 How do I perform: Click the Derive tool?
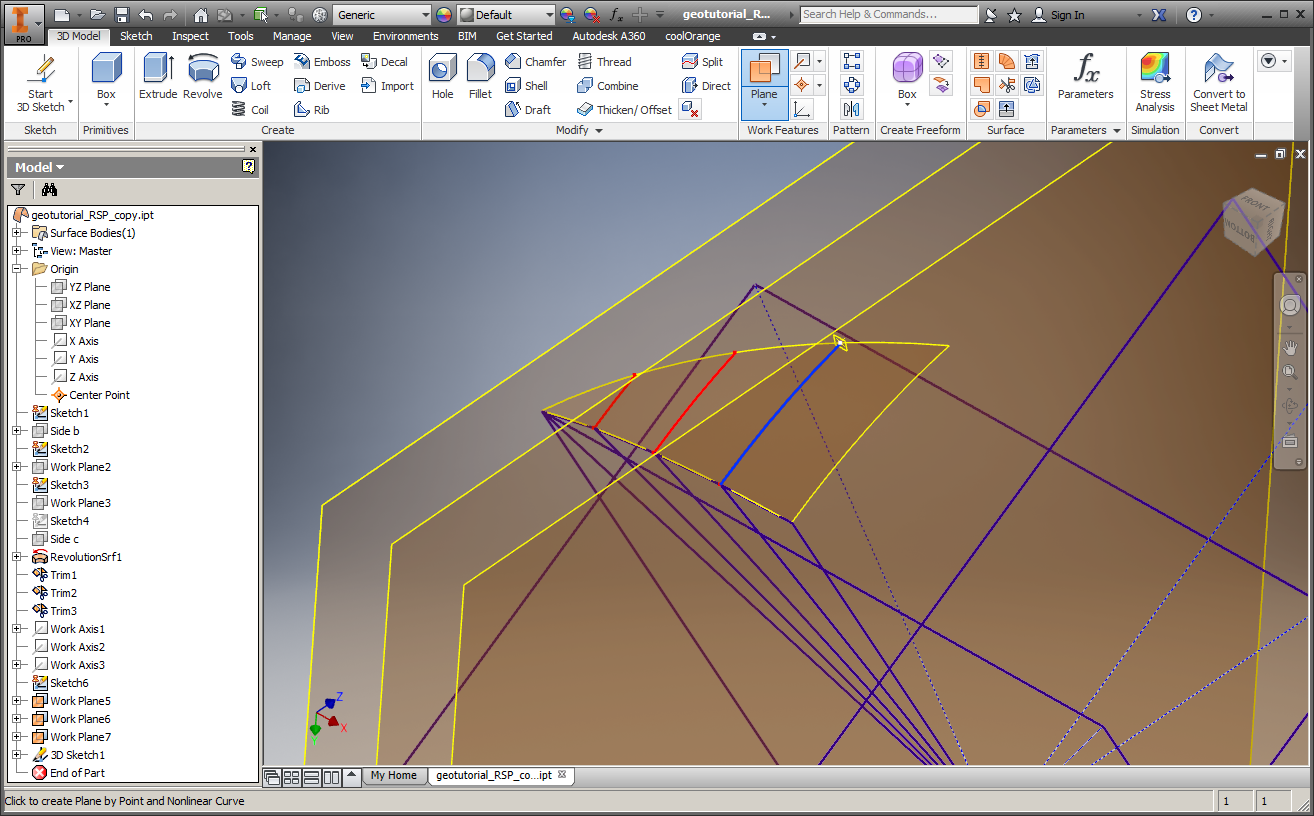point(319,86)
